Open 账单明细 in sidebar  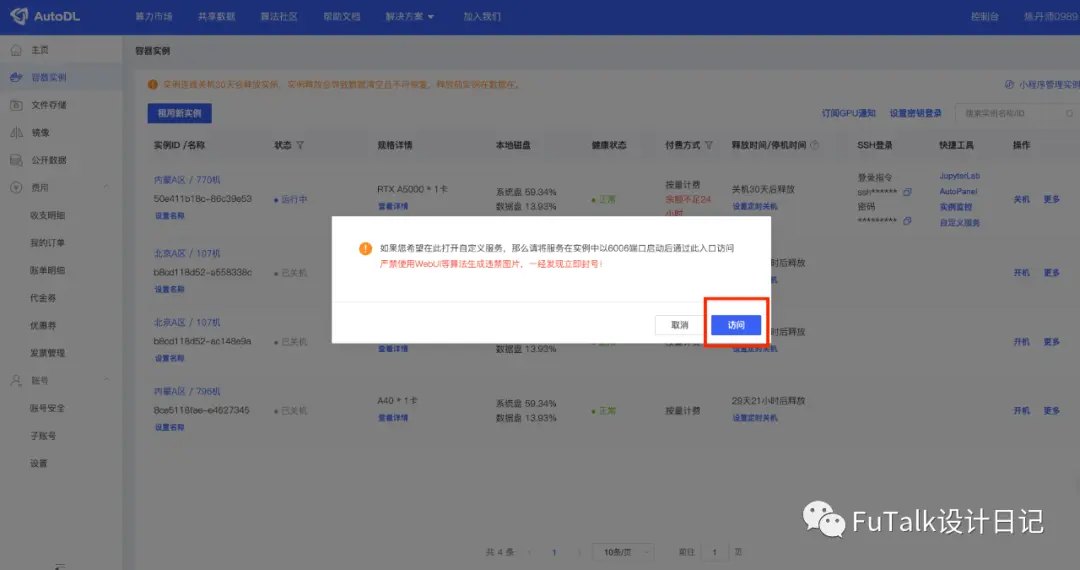tap(48, 271)
